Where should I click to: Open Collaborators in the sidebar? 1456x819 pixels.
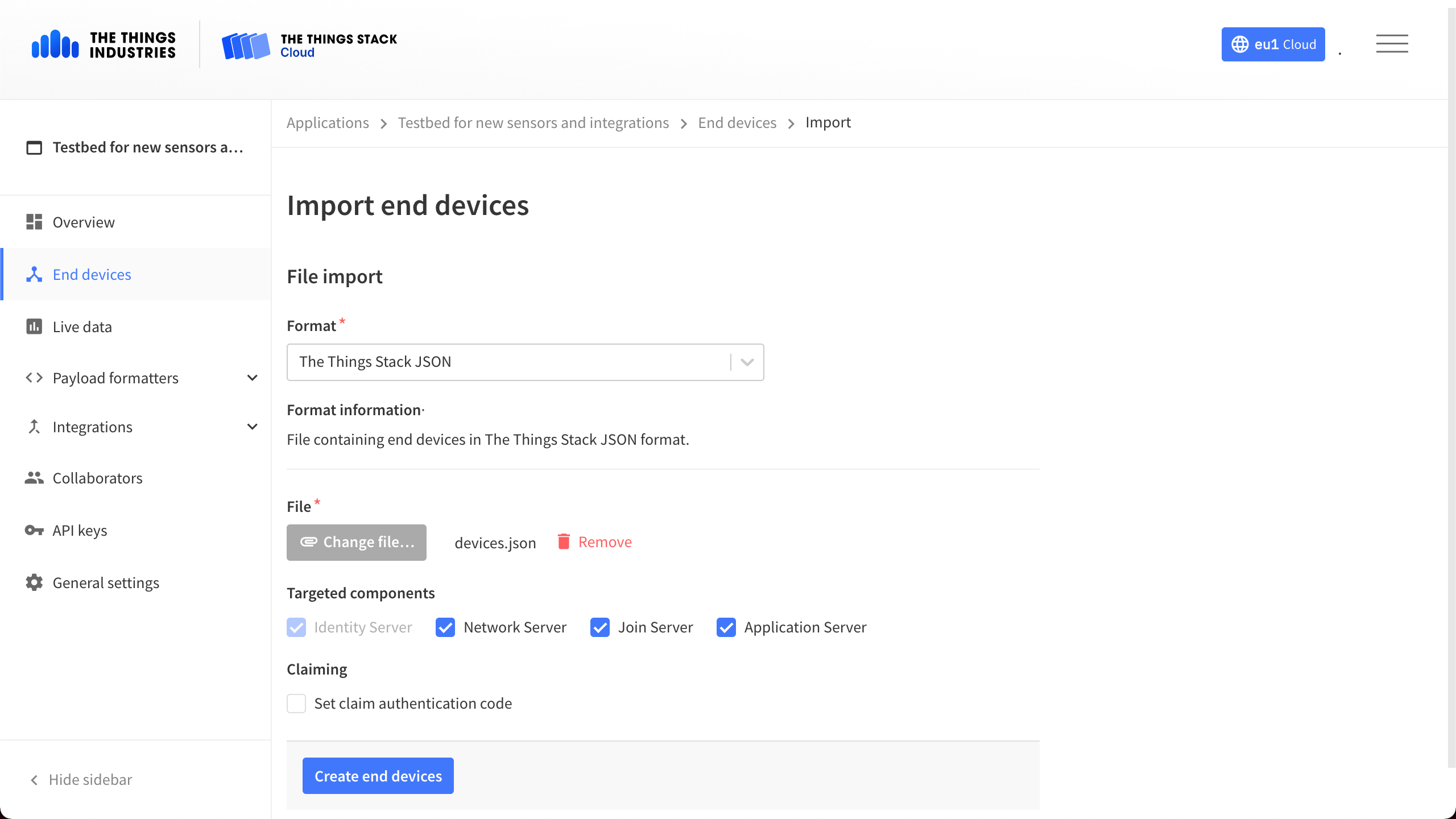click(x=136, y=478)
